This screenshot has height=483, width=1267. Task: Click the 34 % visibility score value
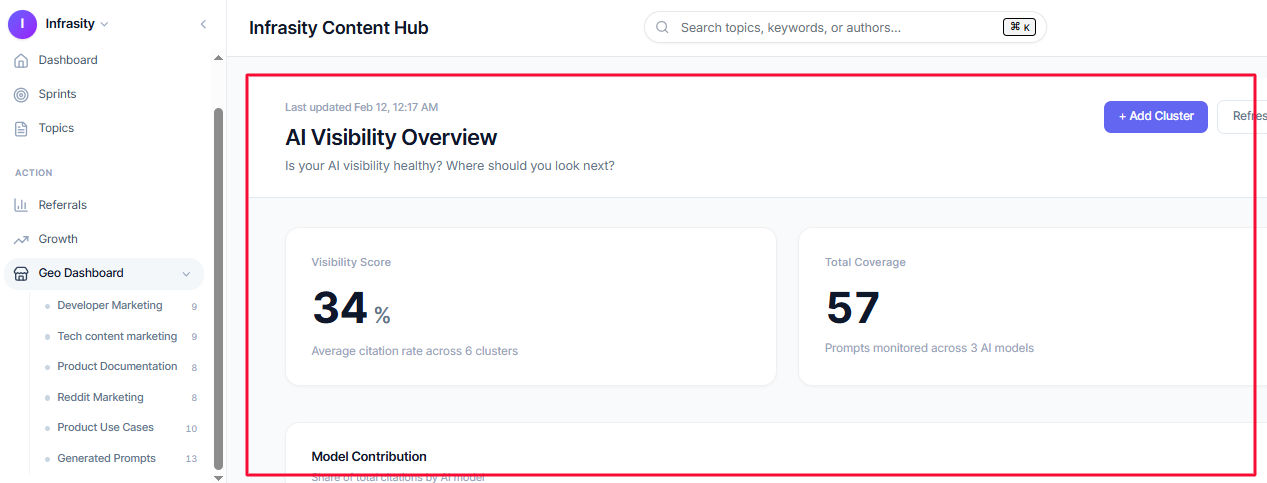pos(351,308)
